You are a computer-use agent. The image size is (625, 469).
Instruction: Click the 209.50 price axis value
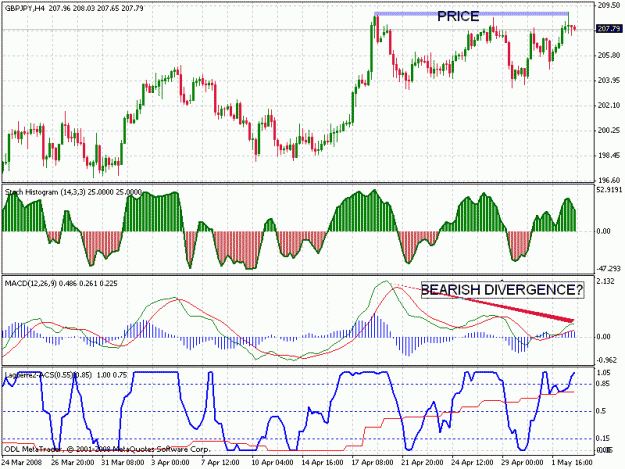[x=609, y=5]
